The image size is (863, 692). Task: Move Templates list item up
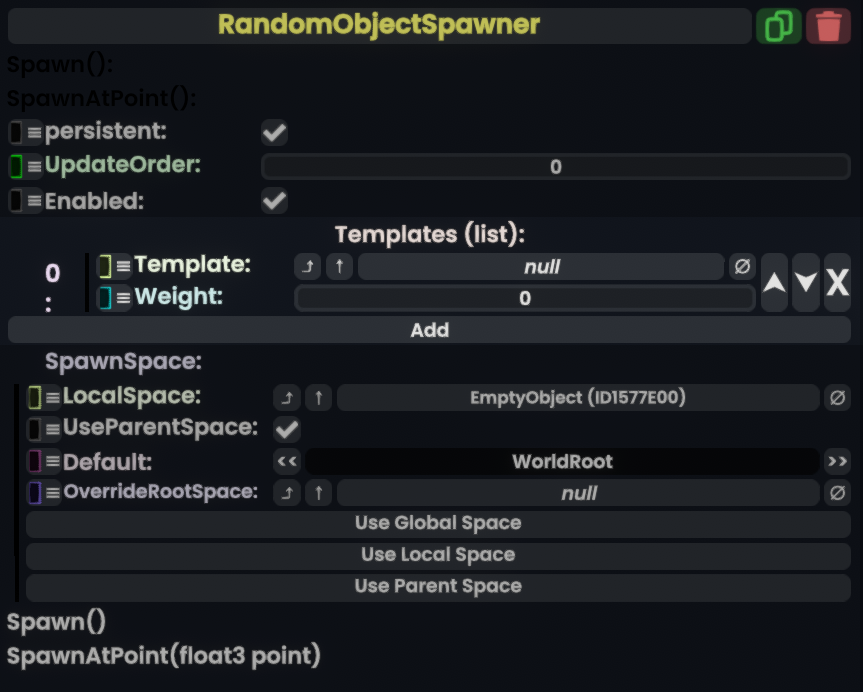coord(774,283)
